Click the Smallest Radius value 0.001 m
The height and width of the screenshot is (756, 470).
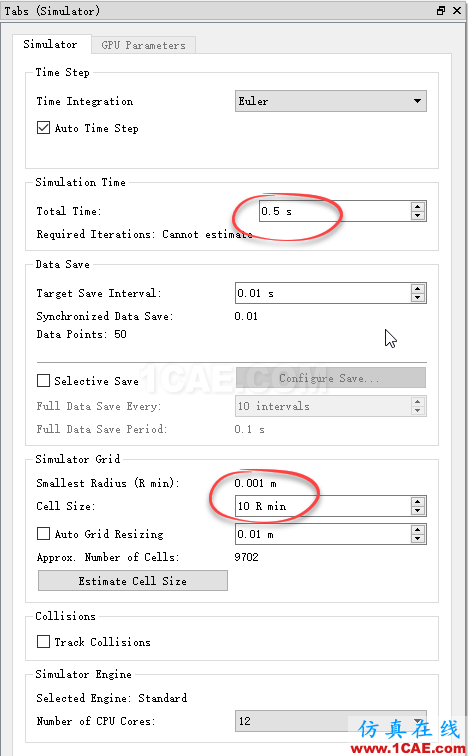pyautogui.click(x=255, y=483)
